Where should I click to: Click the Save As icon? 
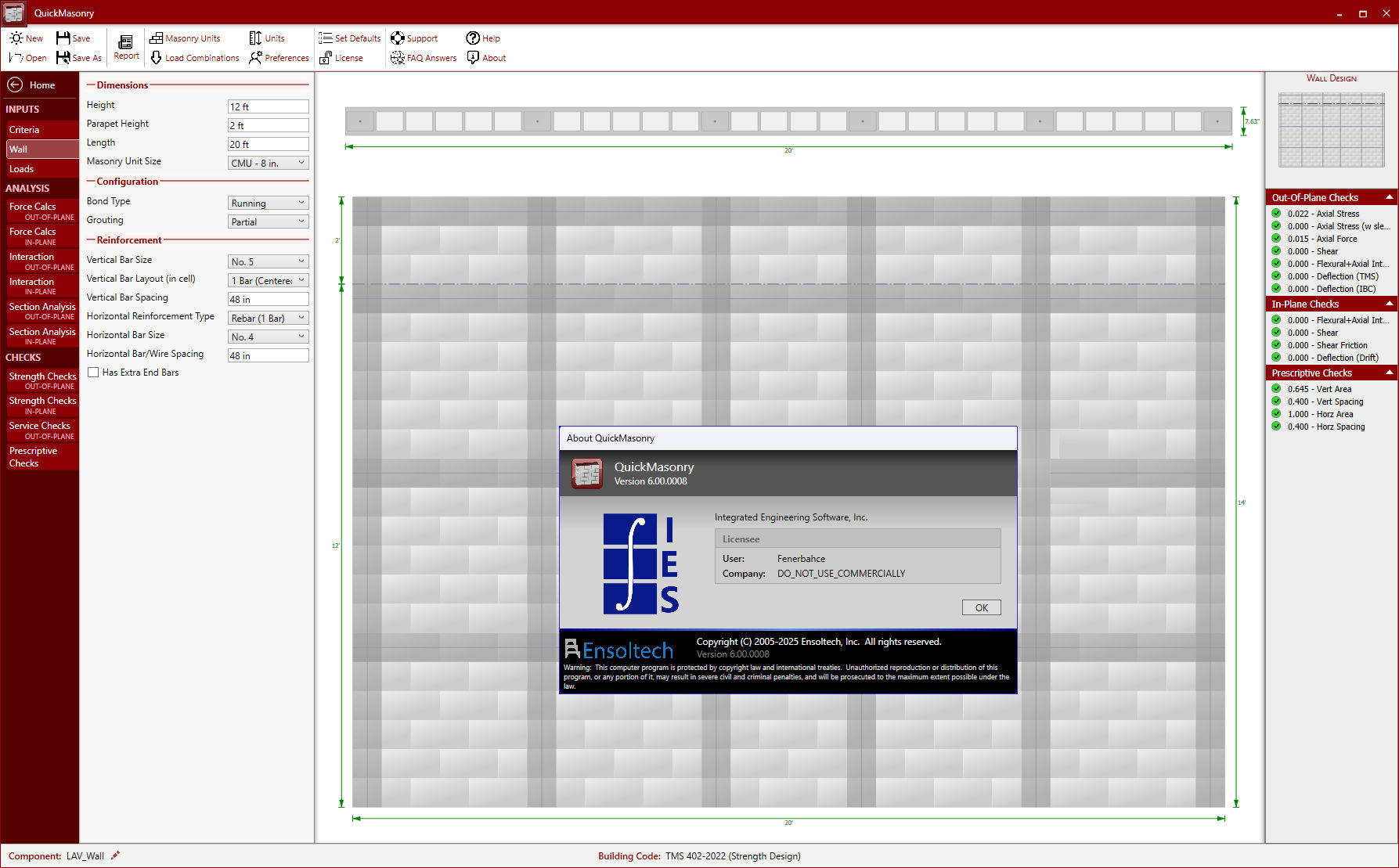[x=78, y=57]
